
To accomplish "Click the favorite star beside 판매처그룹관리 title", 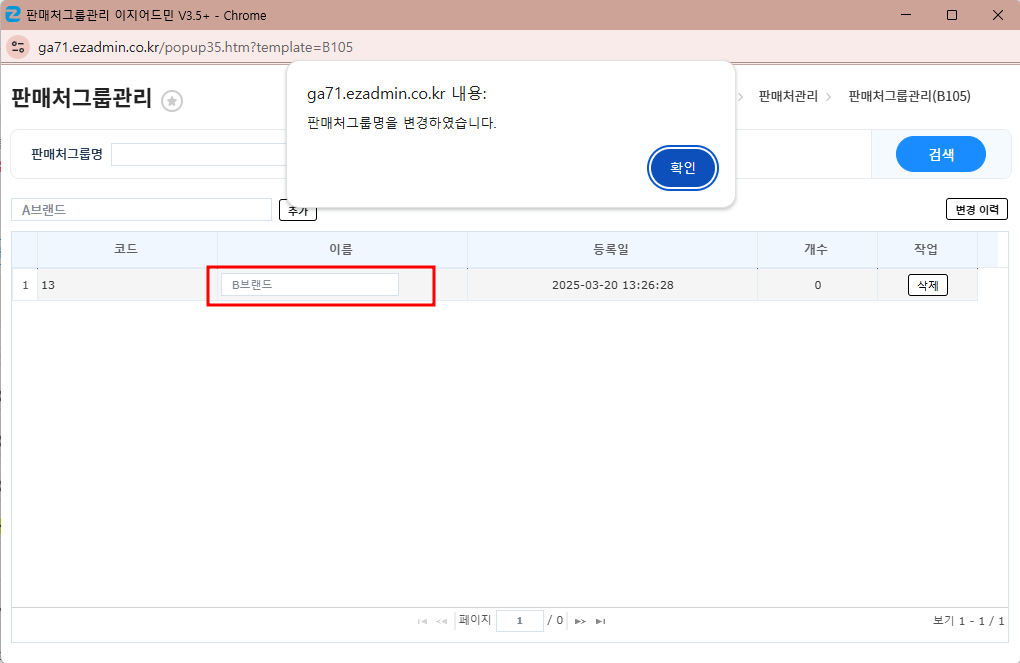I will coord(172,100).
